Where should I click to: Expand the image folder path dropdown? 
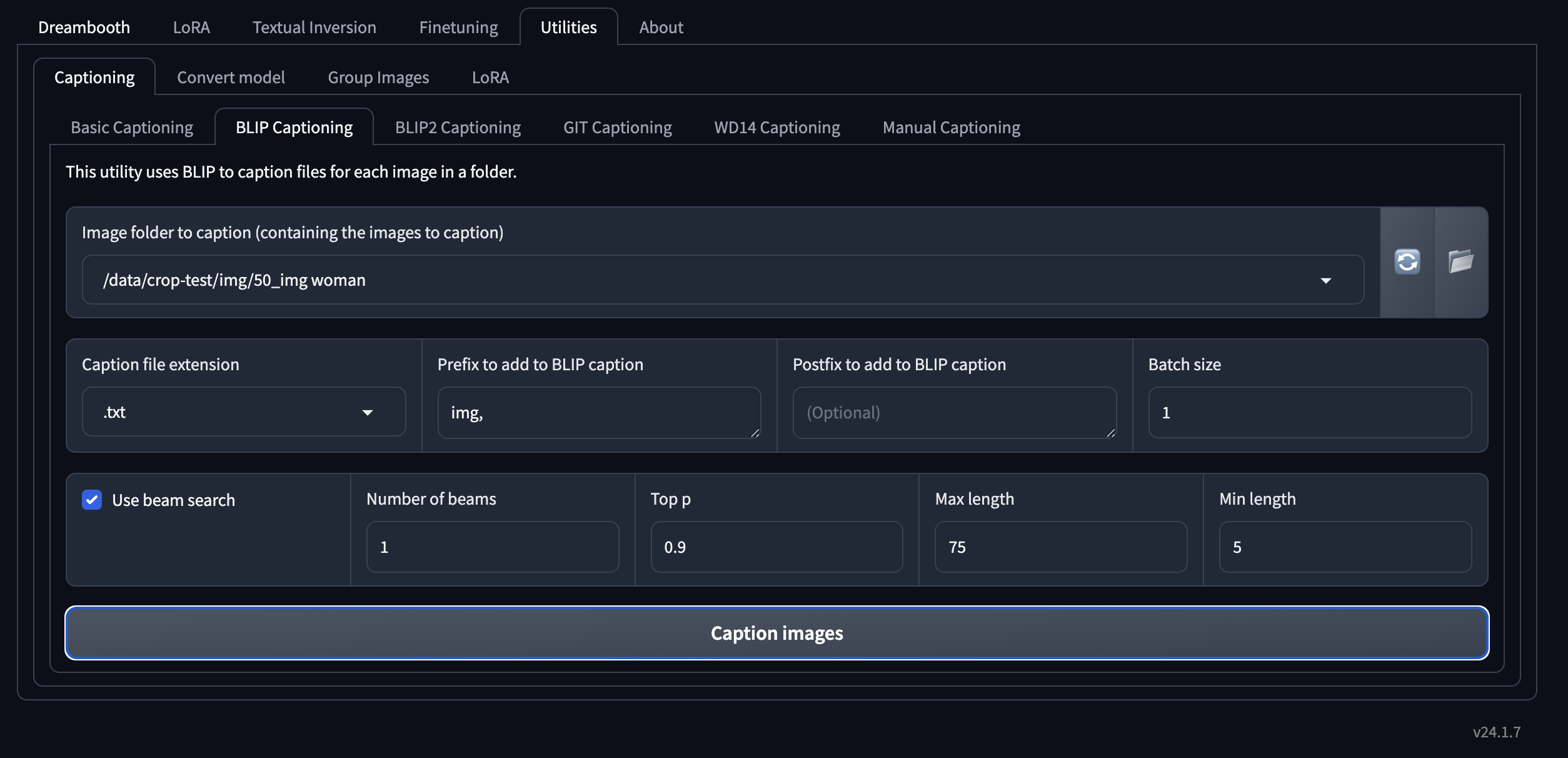coord(1326,280)
